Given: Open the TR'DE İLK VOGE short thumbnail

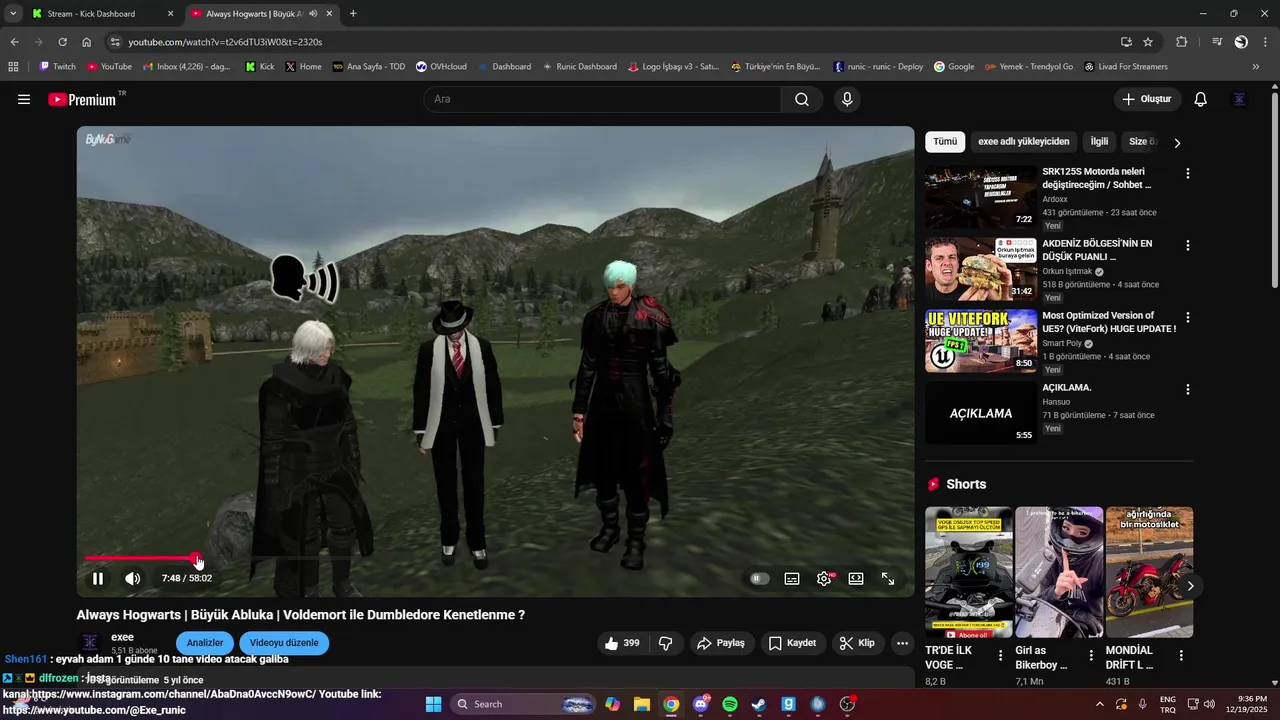Looking at the screenshot, I should pos(969,572).
